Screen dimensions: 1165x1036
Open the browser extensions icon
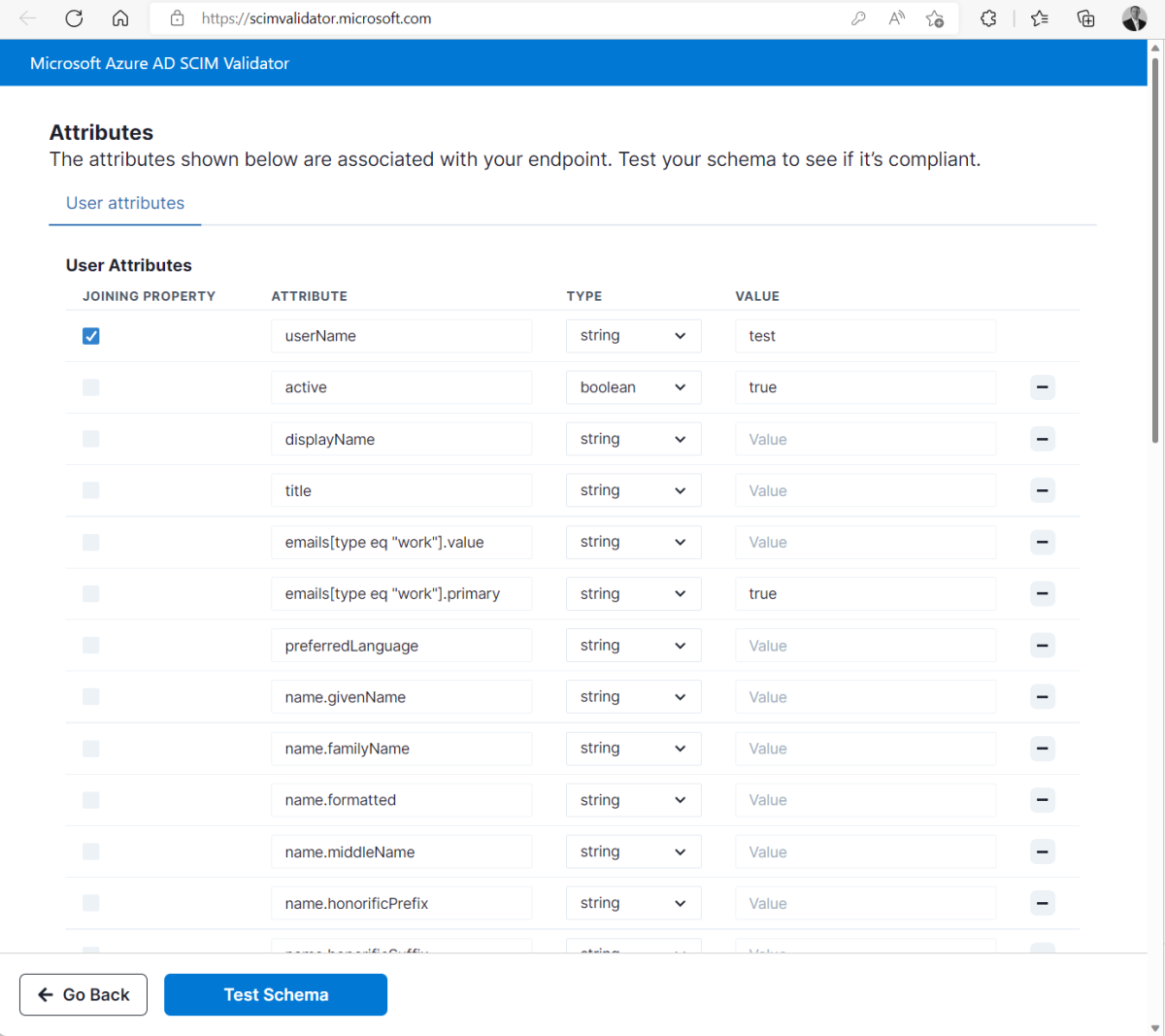pyautogui.click(x=988, y=18)
